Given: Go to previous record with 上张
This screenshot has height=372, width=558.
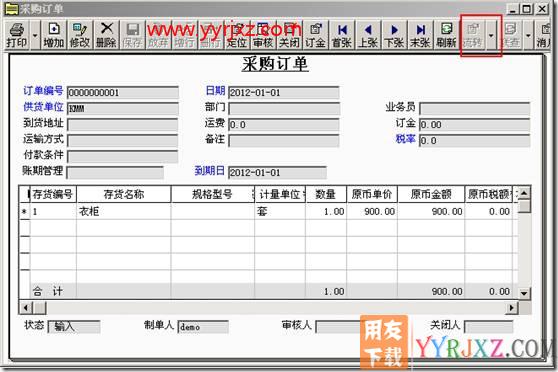Looking at the screenshot, I should pyautogui.click(x=368, y=35).
